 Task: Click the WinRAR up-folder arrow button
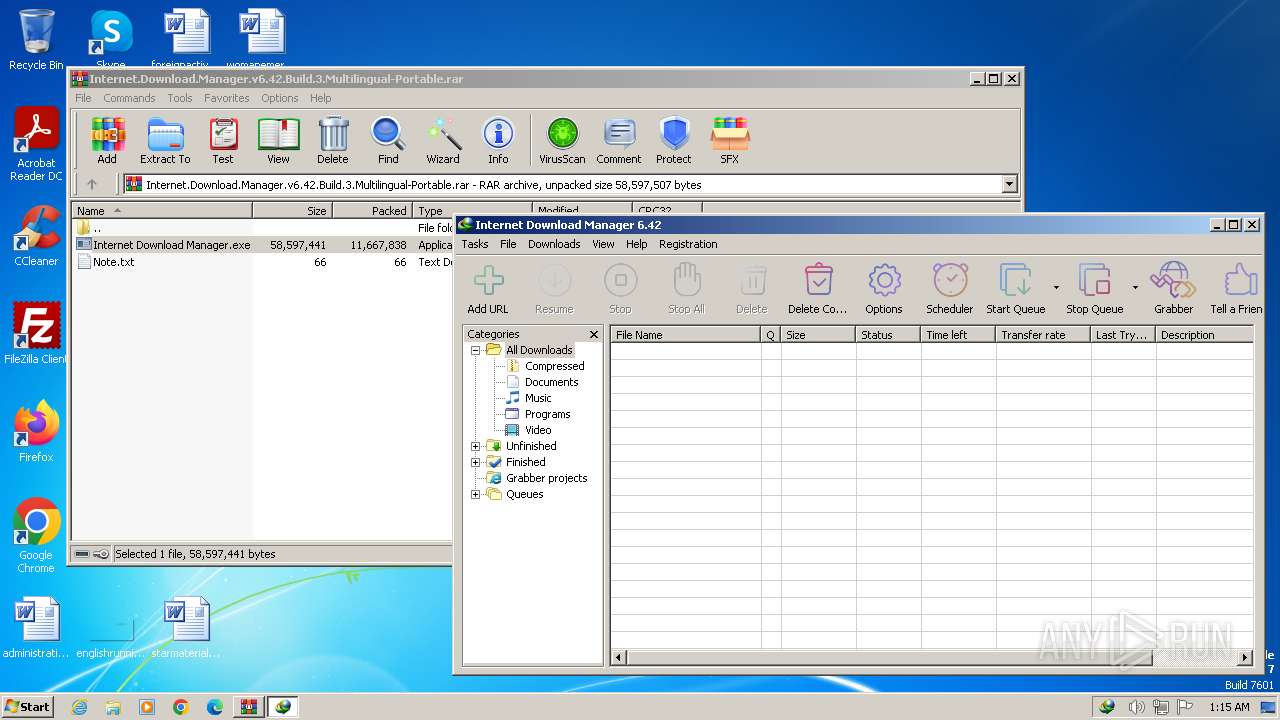pyautogui.click(x=92, y=184)
